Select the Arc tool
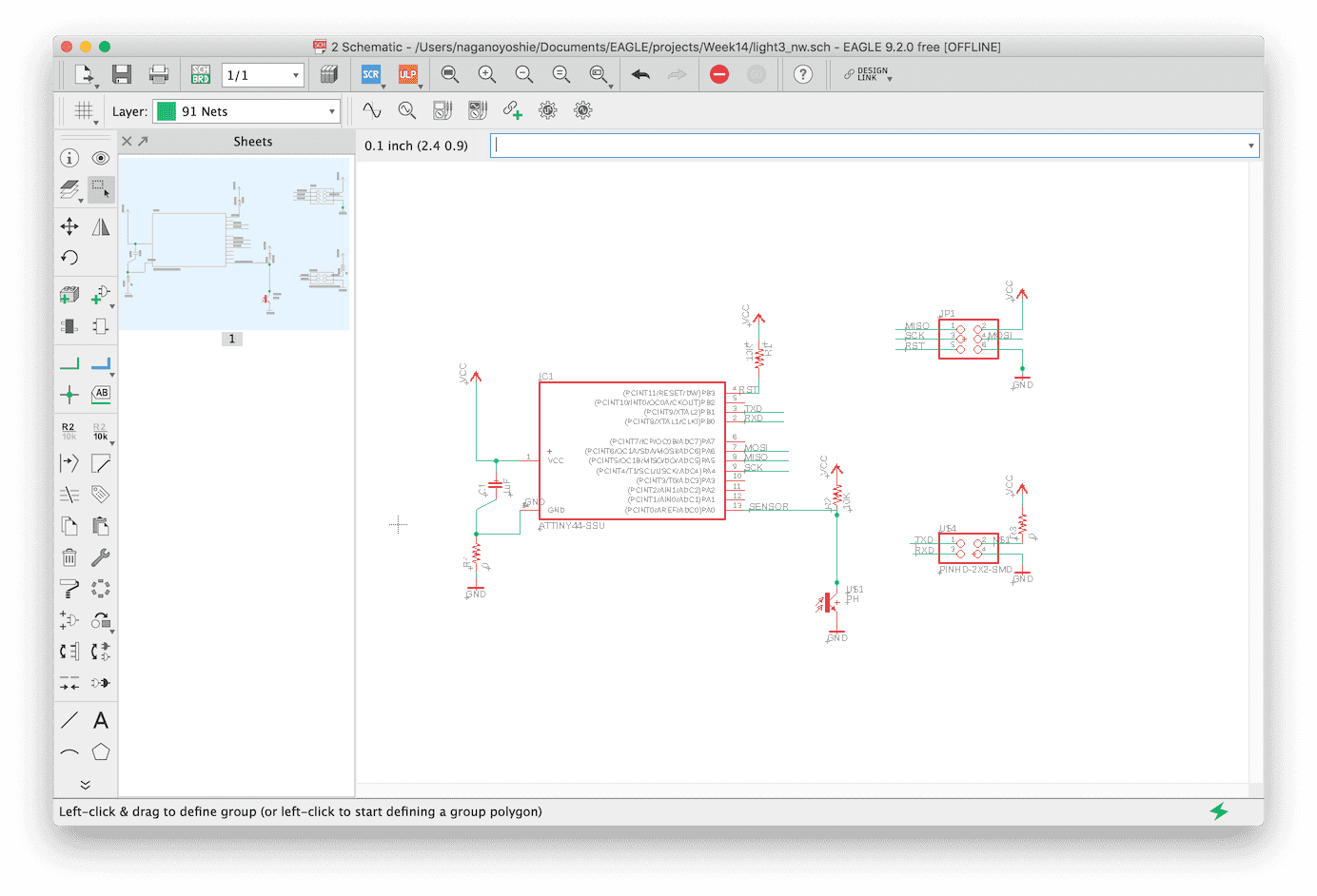 click(69, 751)
